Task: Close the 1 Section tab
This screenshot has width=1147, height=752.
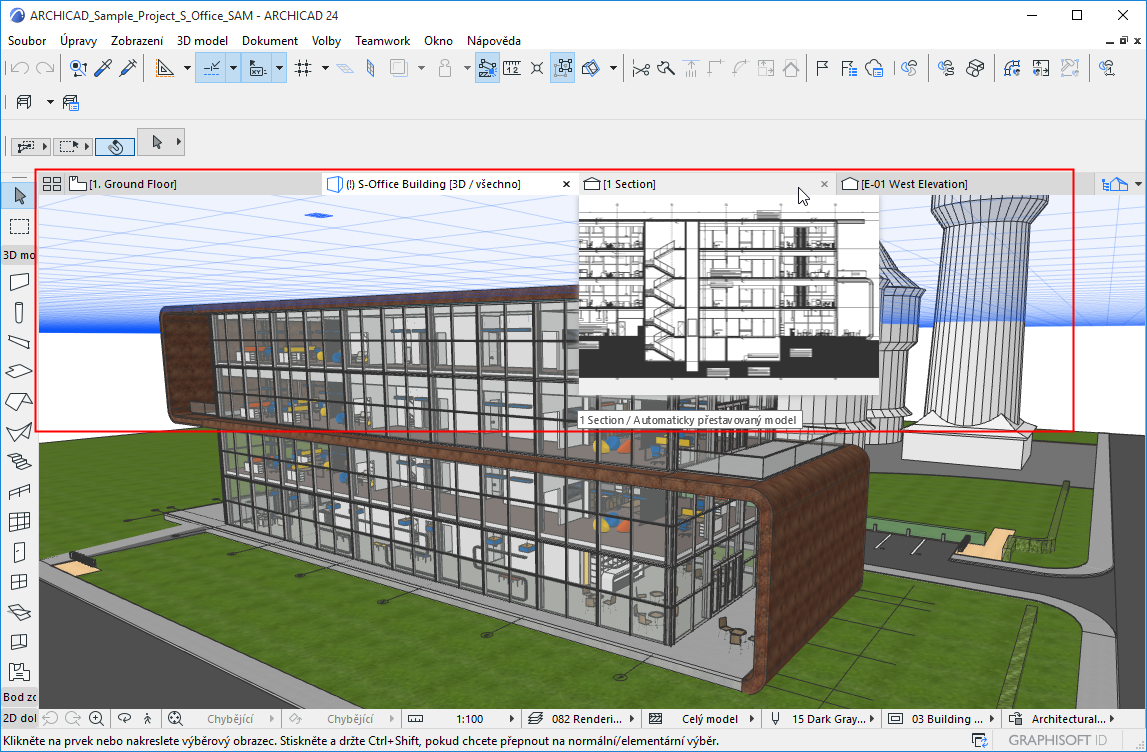Action: click(824, 184)
